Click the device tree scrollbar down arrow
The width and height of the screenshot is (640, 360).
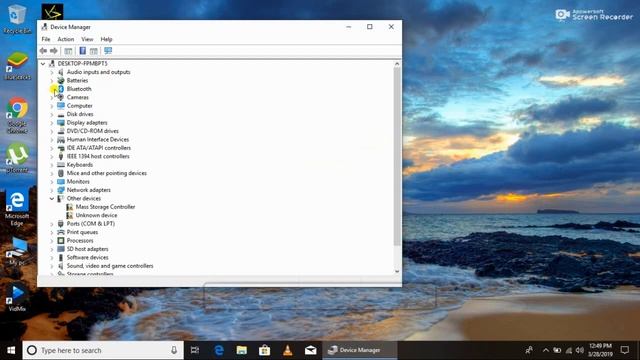tap(397, 271)
